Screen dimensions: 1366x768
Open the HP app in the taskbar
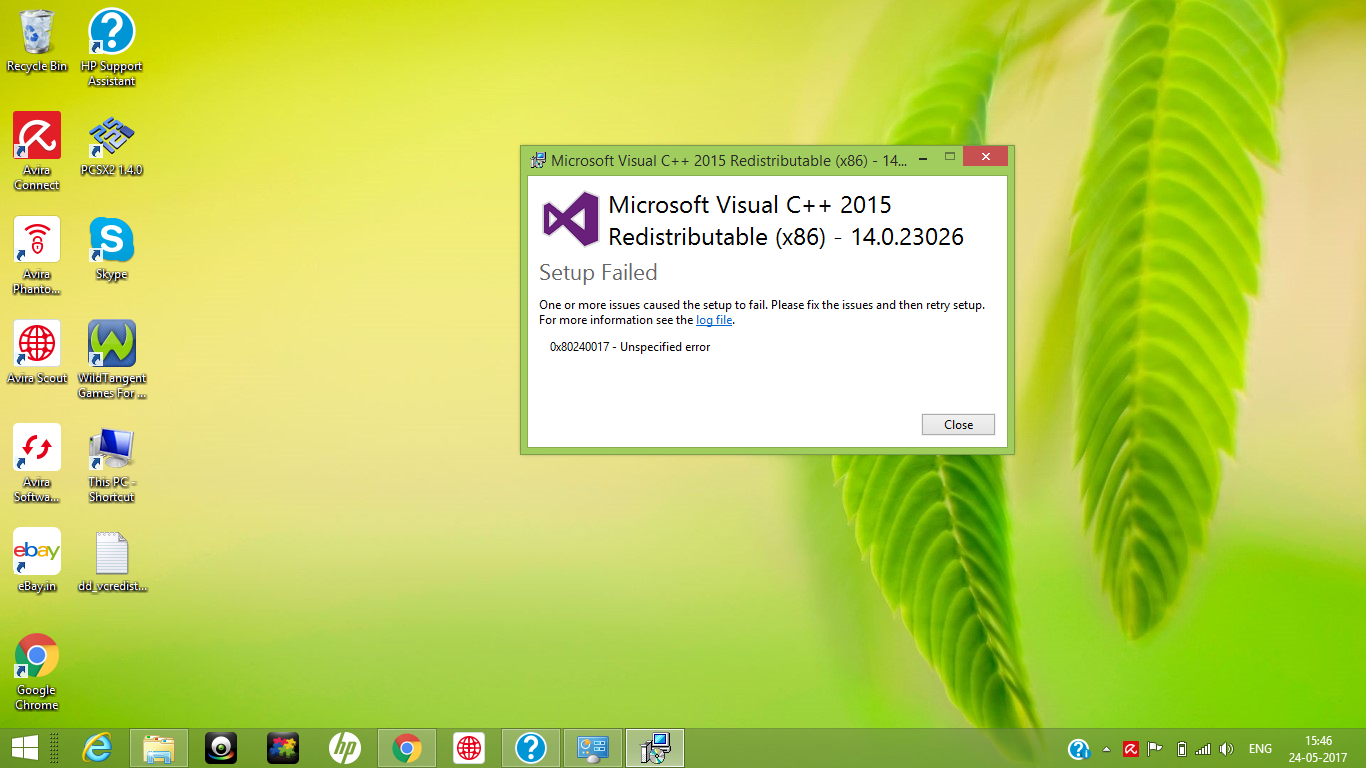pos(345,747)
